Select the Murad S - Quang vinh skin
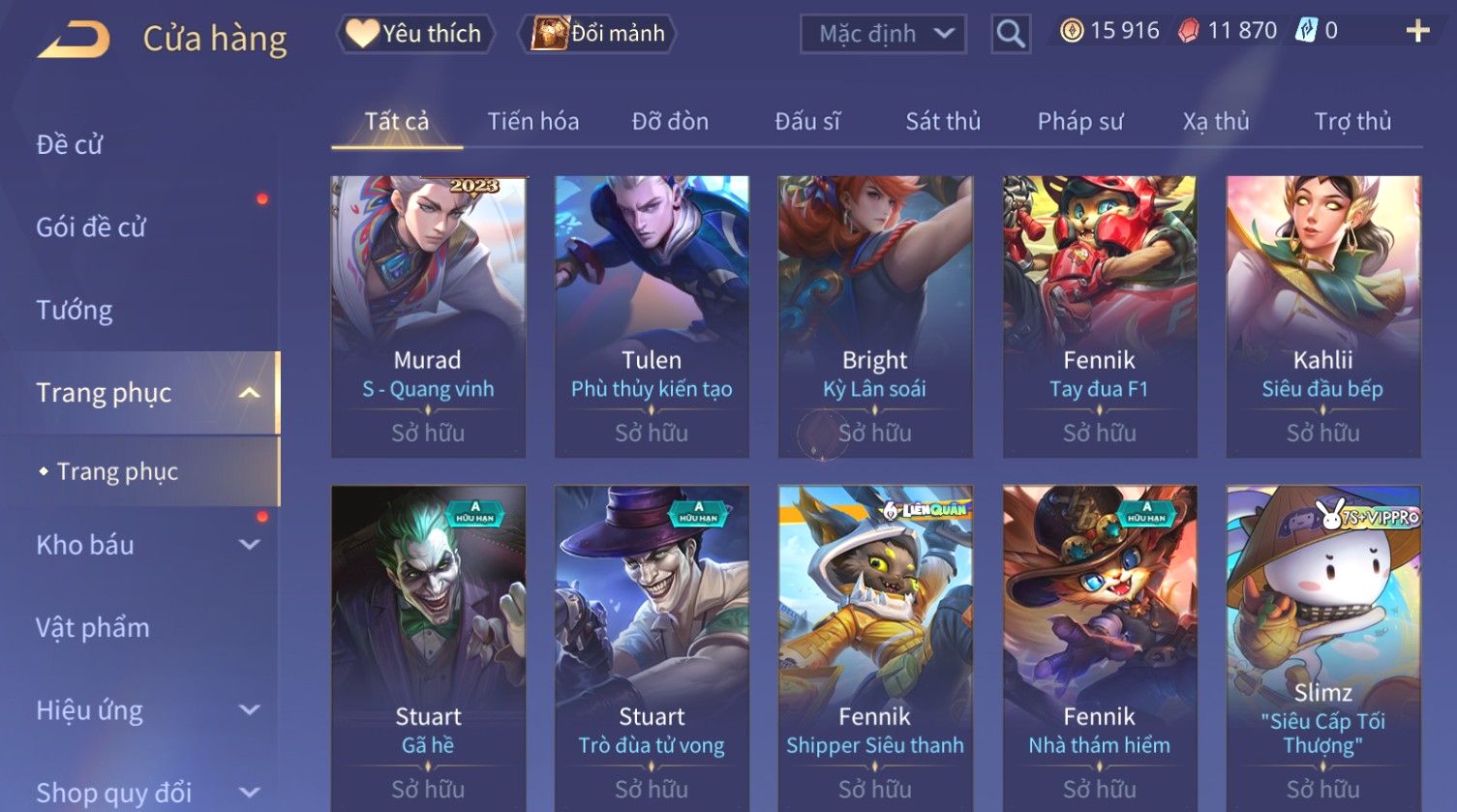Viewport: 1457px width, 812px height. pos(428,316)
